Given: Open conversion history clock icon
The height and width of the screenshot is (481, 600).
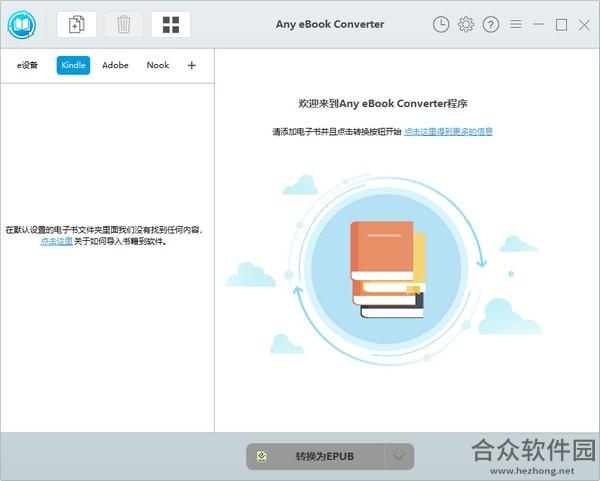Looking at the screenshot, I should coord(441,24).
